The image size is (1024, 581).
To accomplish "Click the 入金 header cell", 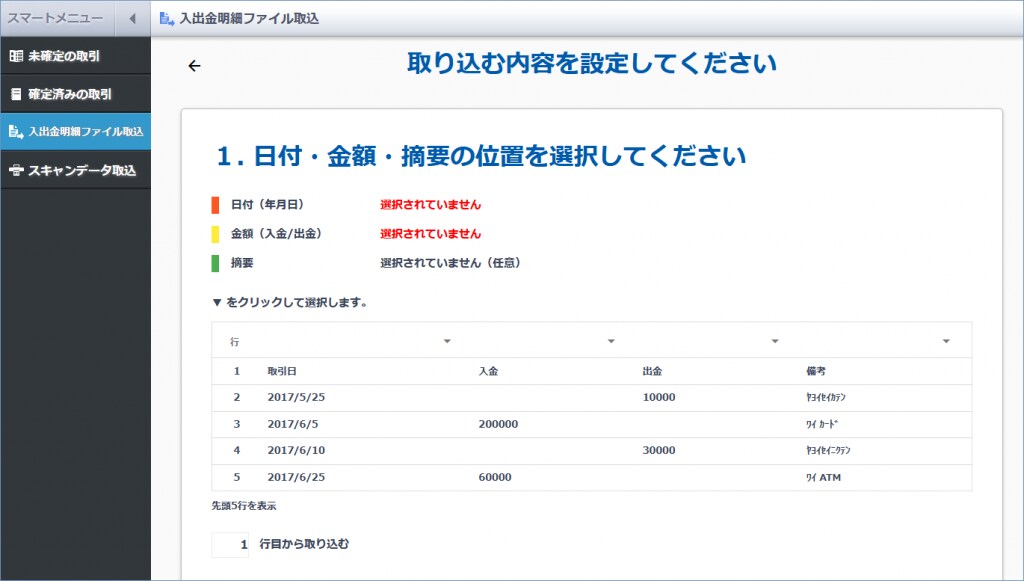I will 488,371.
